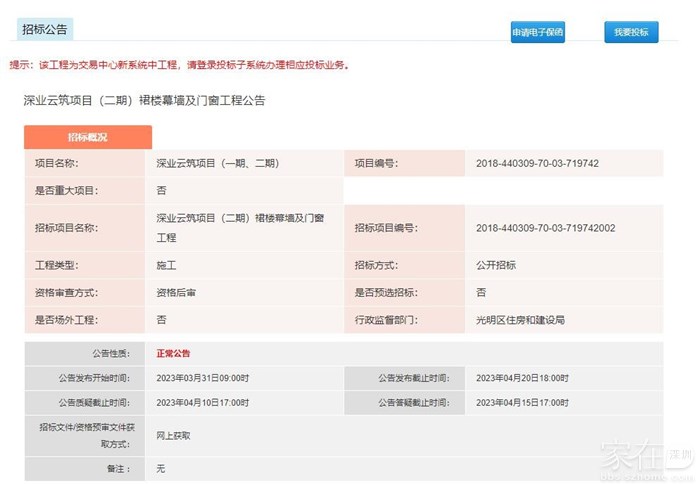This screenshot has height=485, width=700.
Task: Click the 施工 project type value
Action: pos(166,265)
